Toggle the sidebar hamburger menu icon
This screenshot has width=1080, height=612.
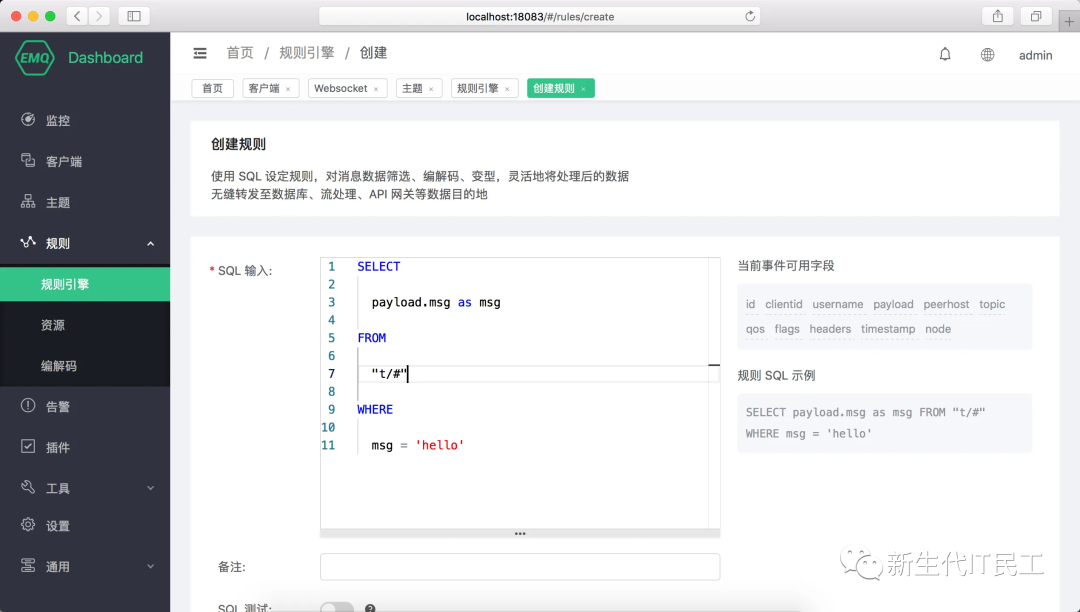[x=200, y=53]
